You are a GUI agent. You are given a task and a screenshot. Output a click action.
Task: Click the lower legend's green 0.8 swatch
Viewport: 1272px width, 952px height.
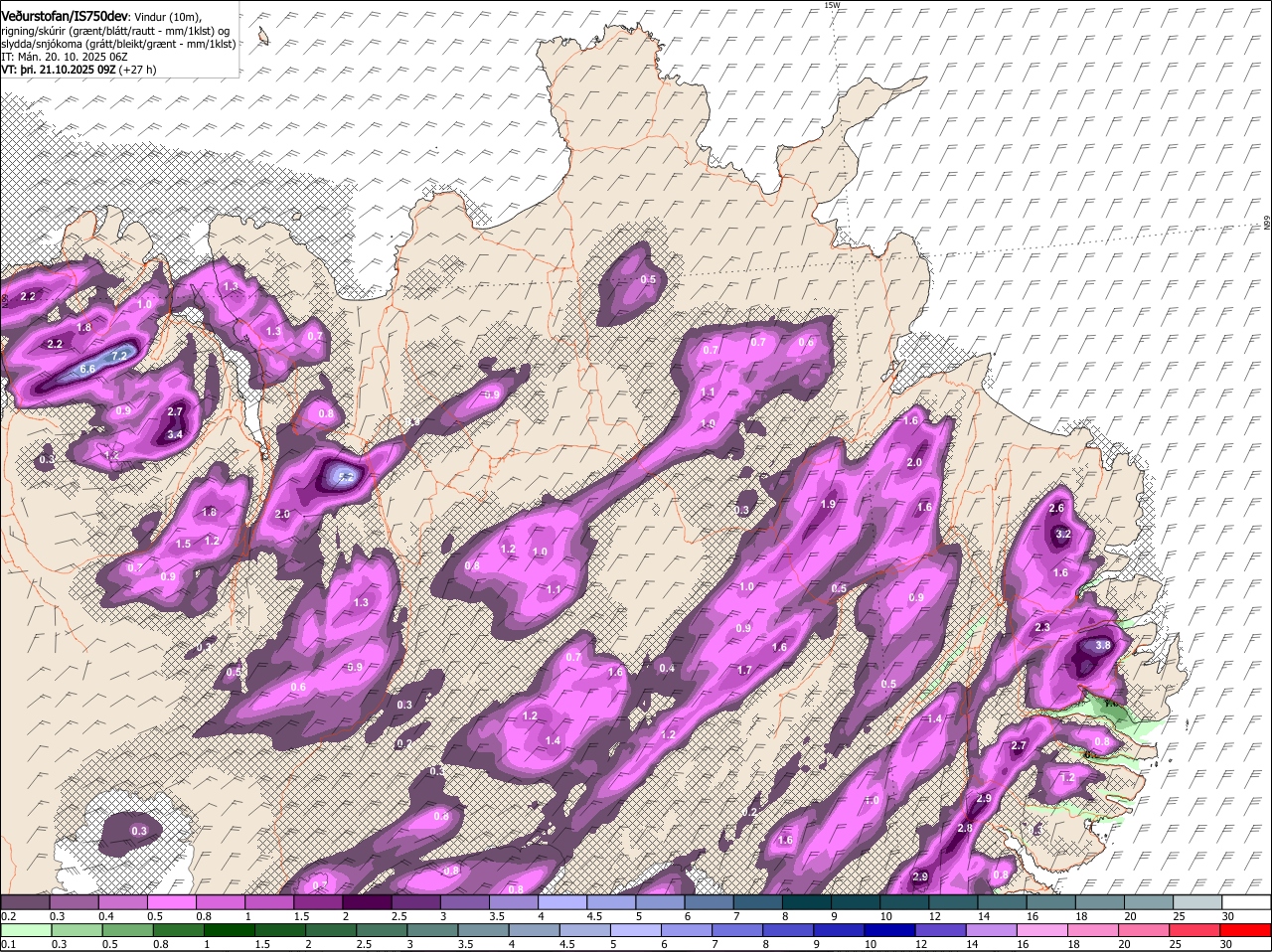(x=178, y=930)
